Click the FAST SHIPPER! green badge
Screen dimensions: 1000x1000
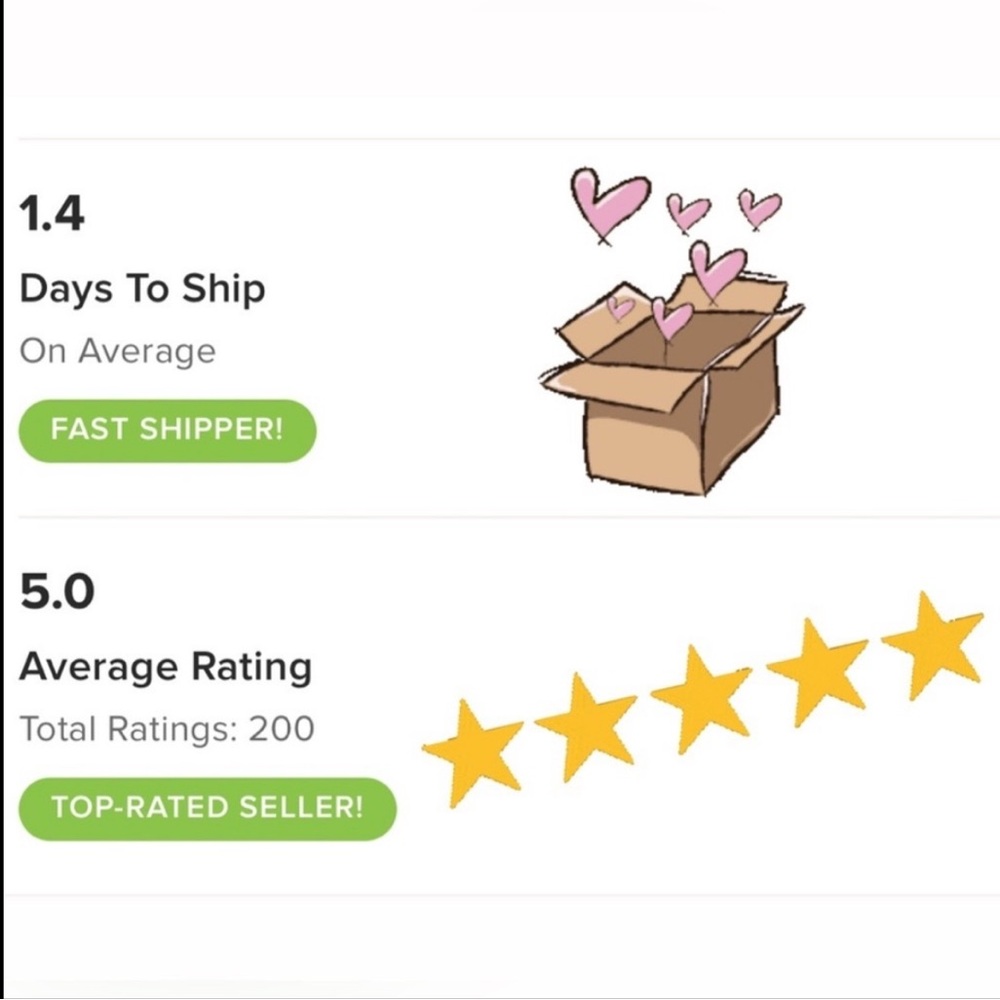coord(167,431)
